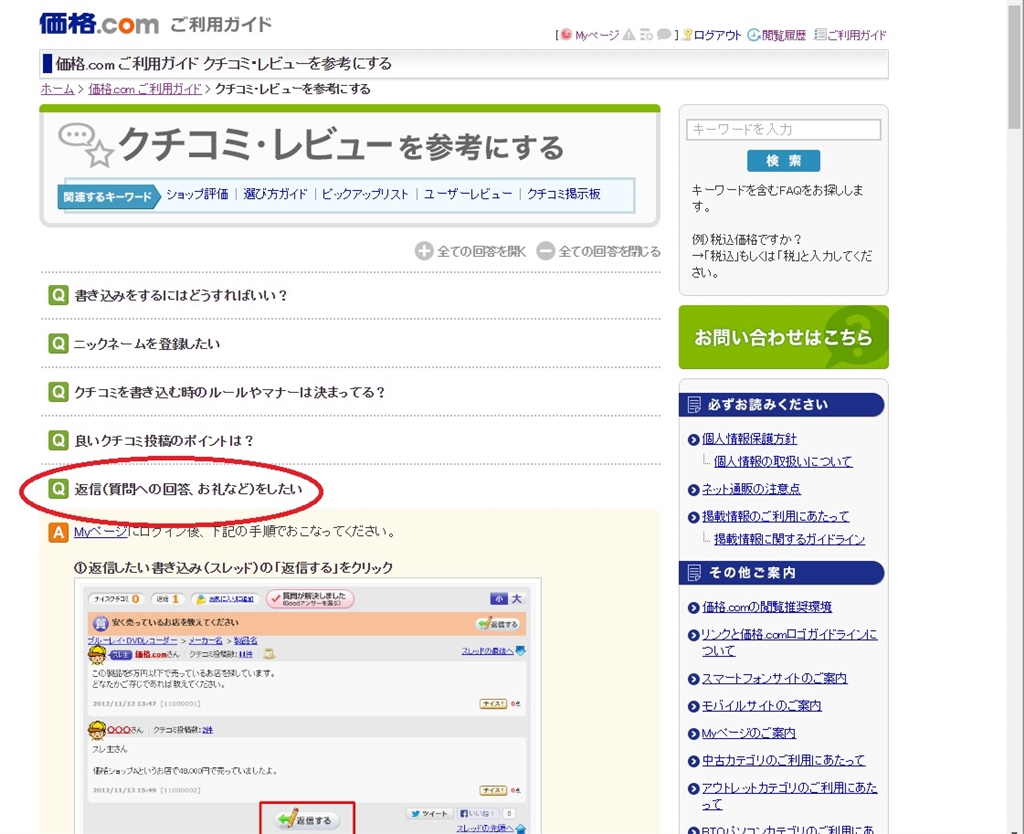The image size is (1024, 834).
Task: Select the クチコミ掲示板 keyword
Action: [x=564, y=194]
